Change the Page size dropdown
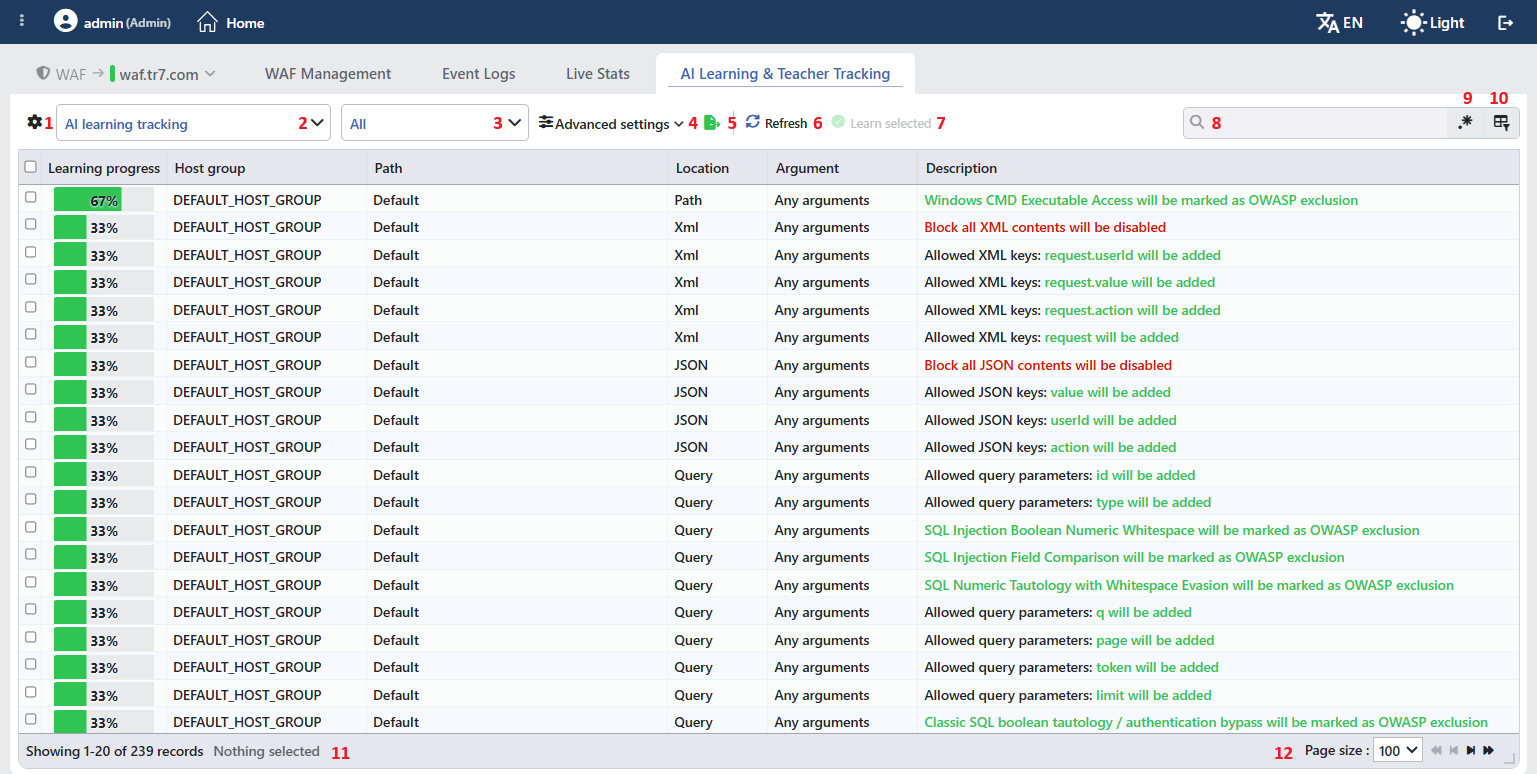 tap(1398, 750)
